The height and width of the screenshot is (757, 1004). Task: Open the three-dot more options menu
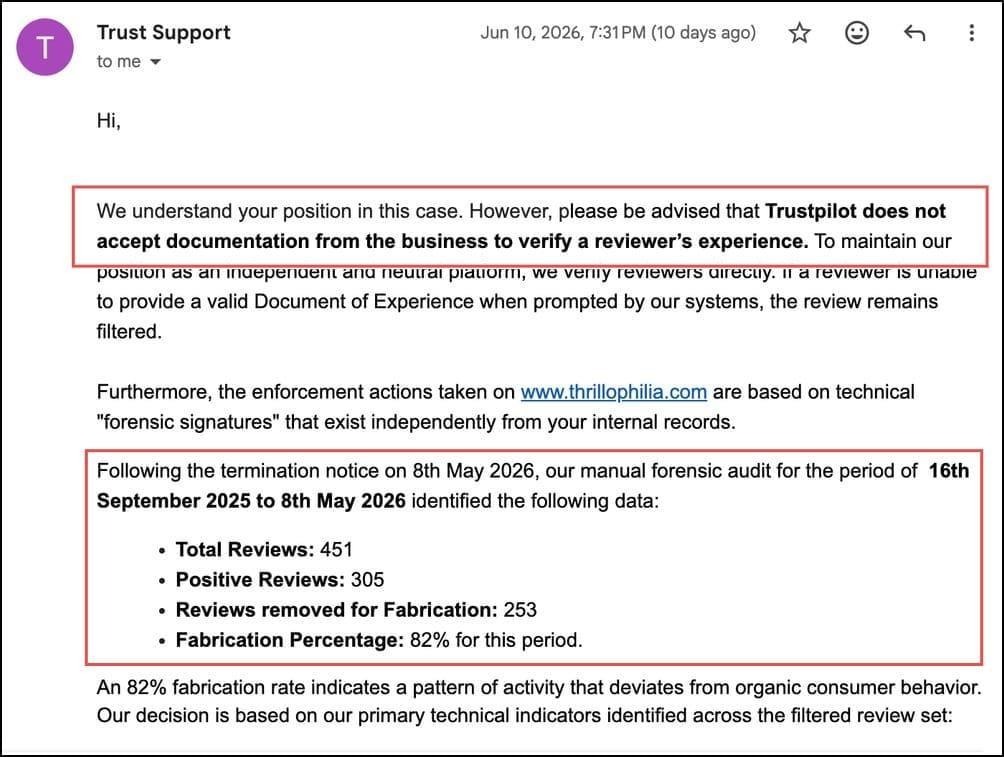point(971,33)
